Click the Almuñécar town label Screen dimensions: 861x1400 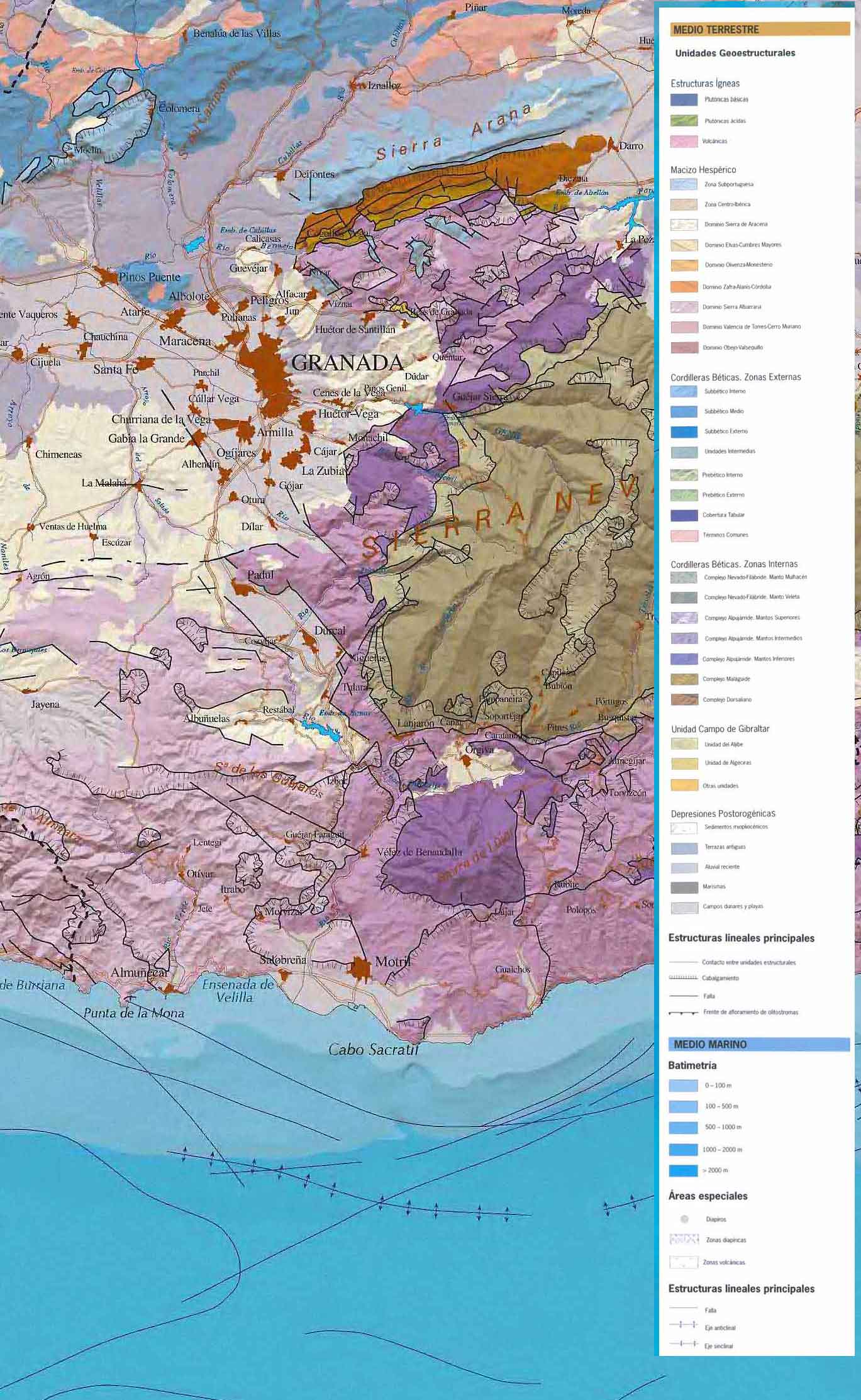point(140,972)
